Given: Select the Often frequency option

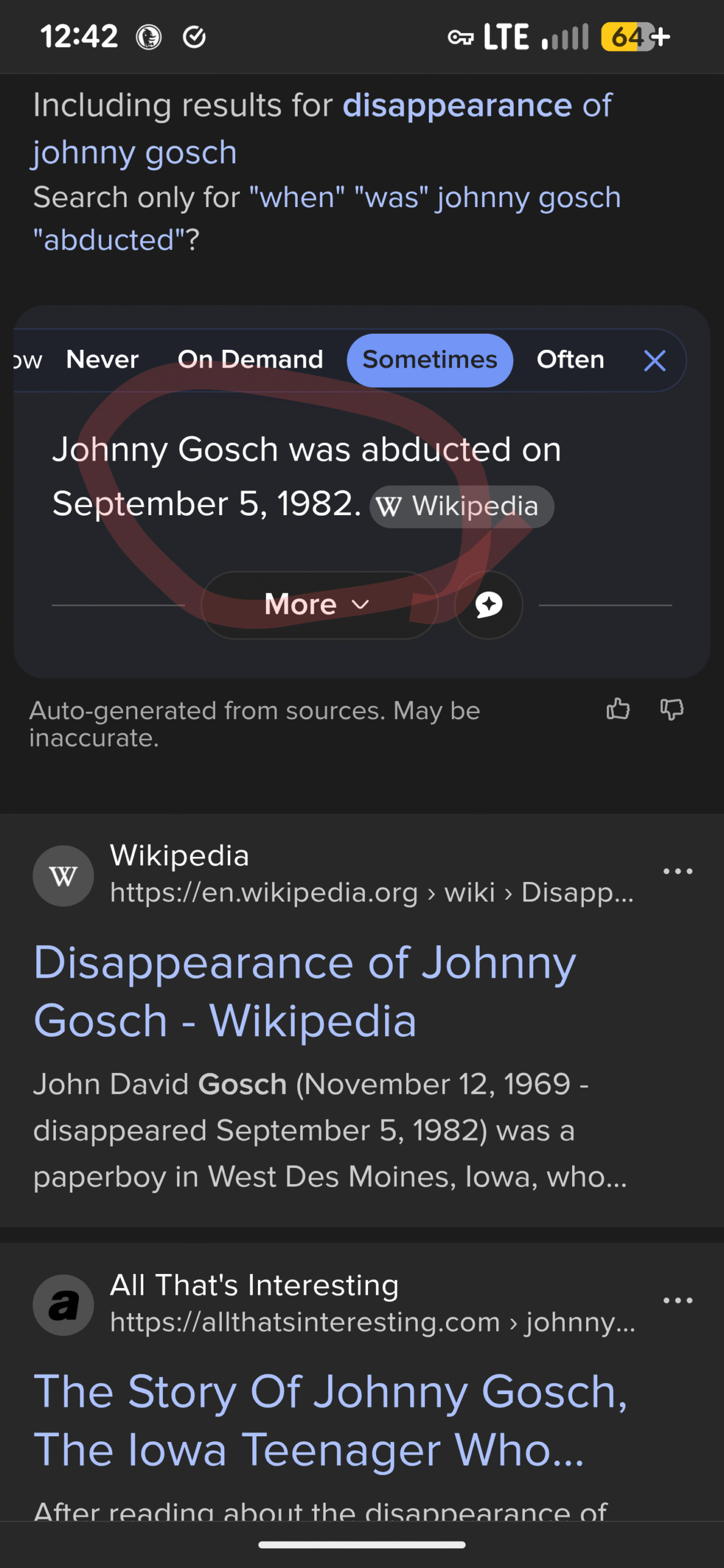Looking at the screenshot, I should pyautogui.click(x=570, y=360).
